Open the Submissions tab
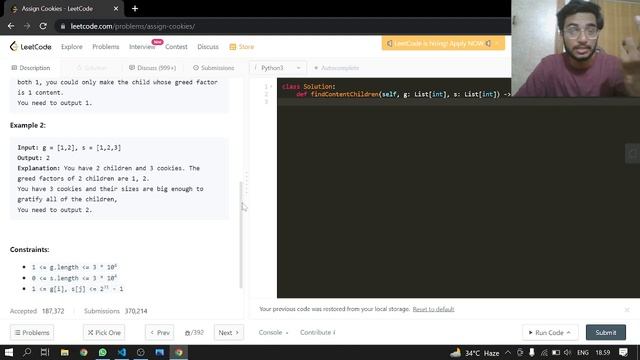This screenshot has height=360, width=640. pyautogui.click(x=213, y=68)
